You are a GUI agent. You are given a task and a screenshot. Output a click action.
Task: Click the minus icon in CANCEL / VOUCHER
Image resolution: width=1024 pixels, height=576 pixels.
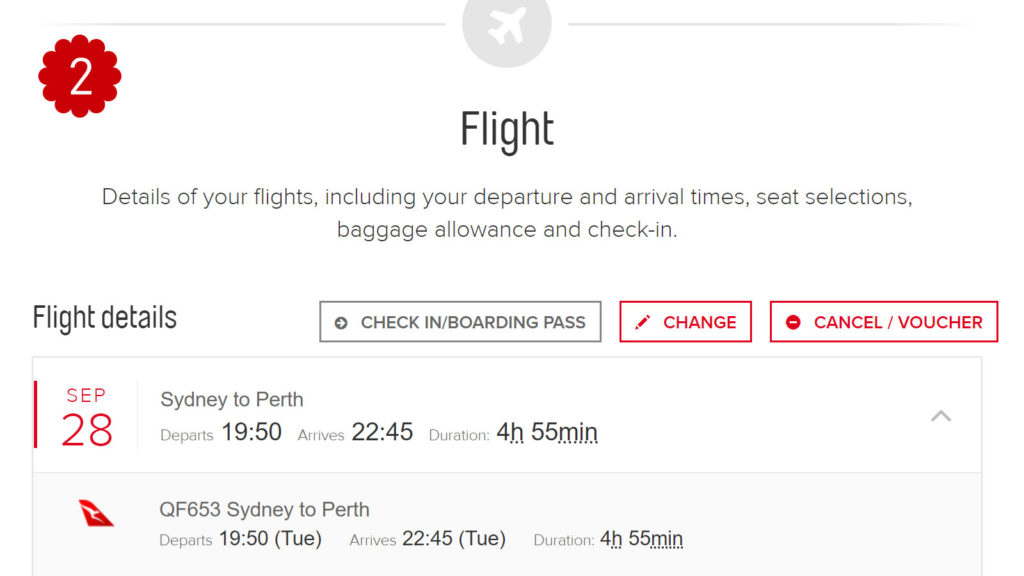click(x=793, y=322)
